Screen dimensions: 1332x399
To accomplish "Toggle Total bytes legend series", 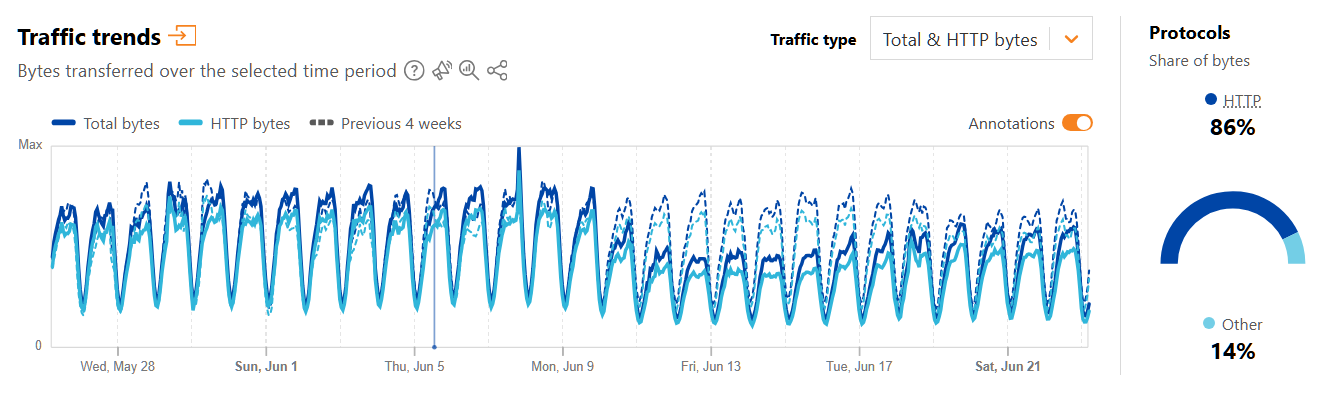I will pos(105,124).
